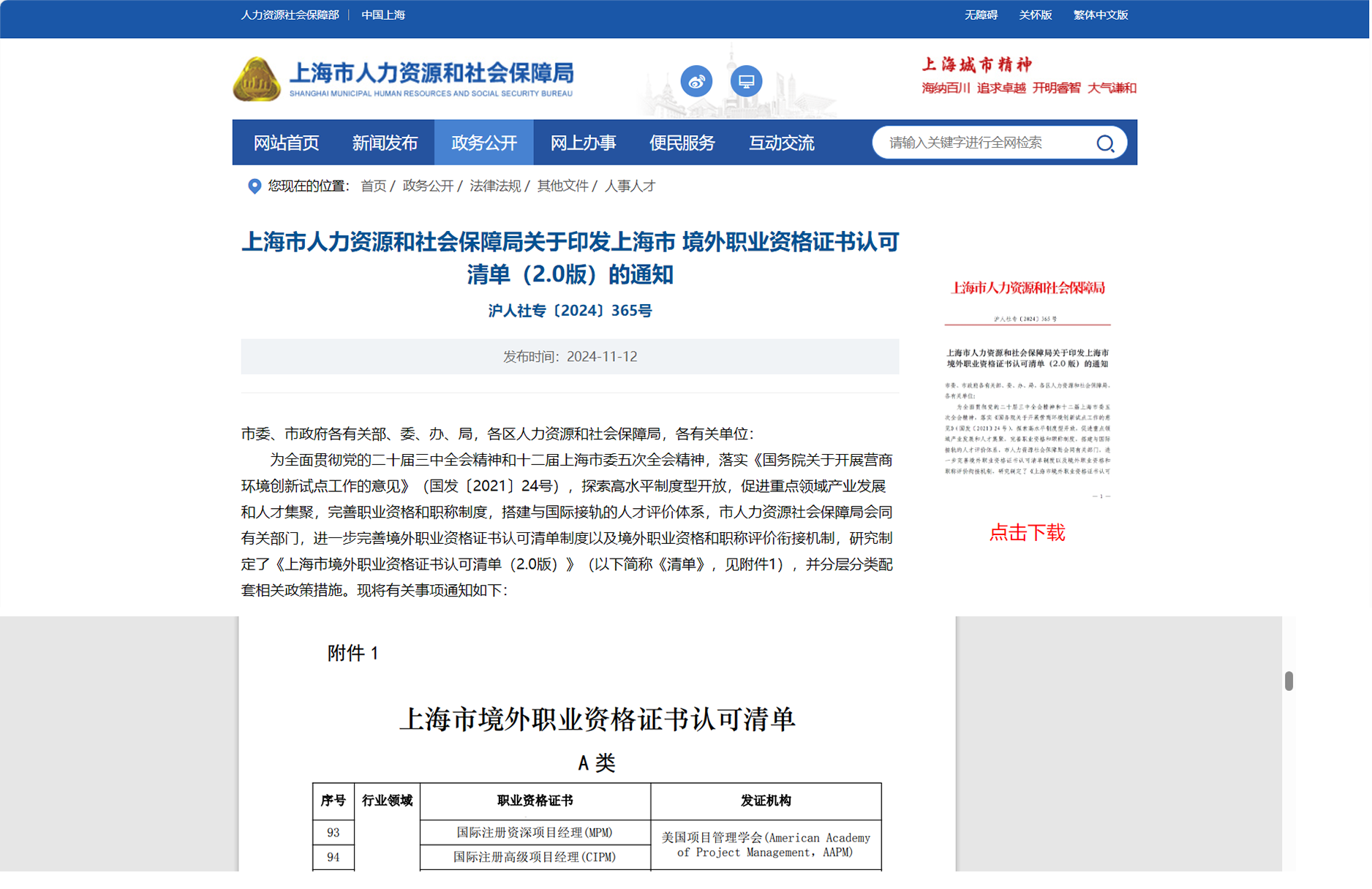Open the 便民服务 menu item

tap(682, 143)
